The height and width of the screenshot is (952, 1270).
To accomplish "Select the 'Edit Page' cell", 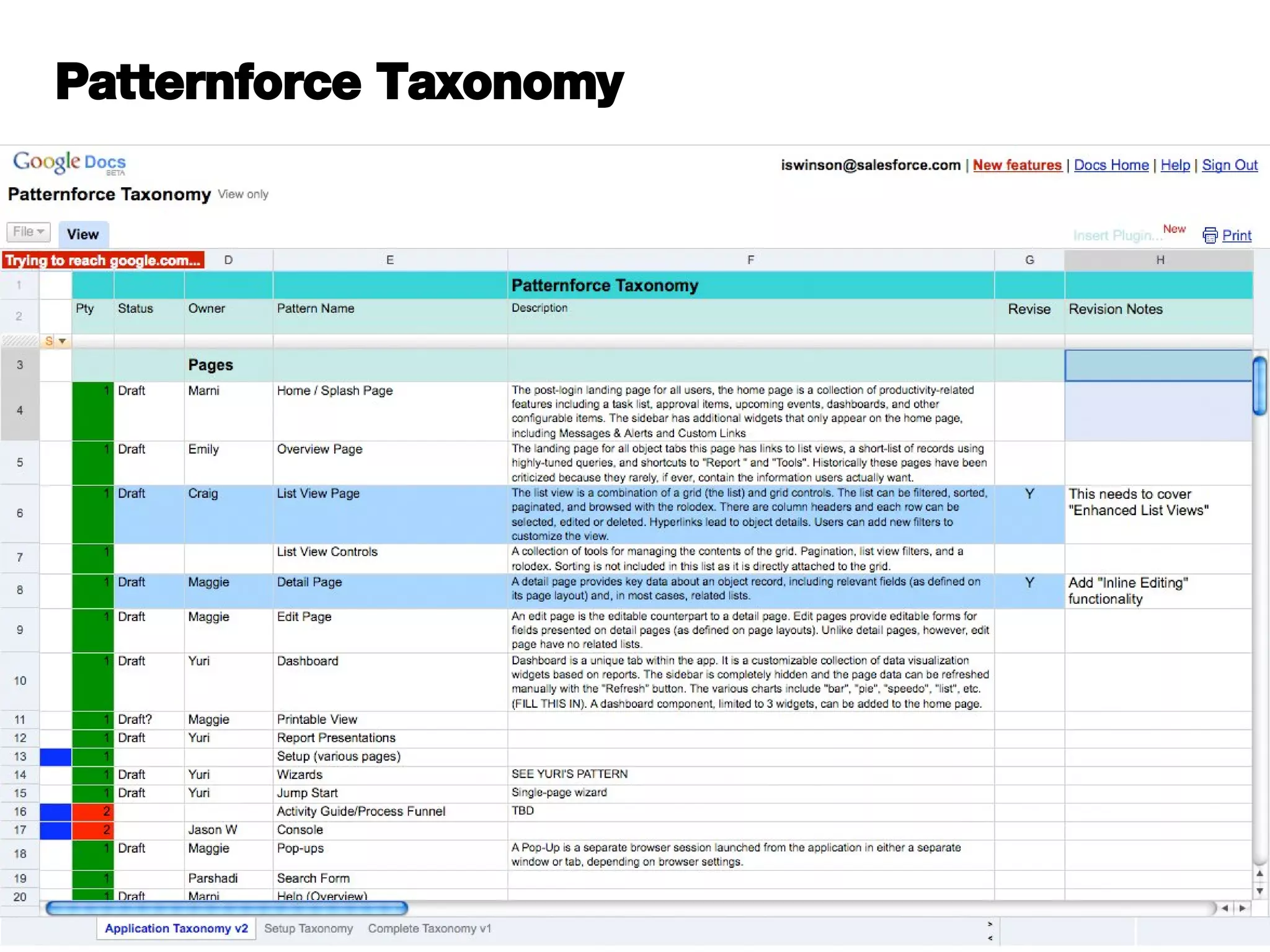I will pos(390,630).
